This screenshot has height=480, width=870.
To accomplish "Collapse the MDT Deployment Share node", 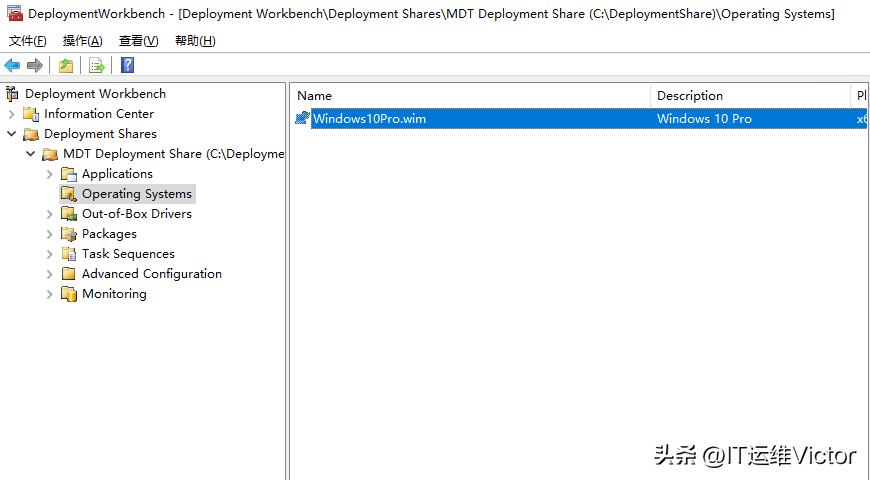I will (31, 154).
